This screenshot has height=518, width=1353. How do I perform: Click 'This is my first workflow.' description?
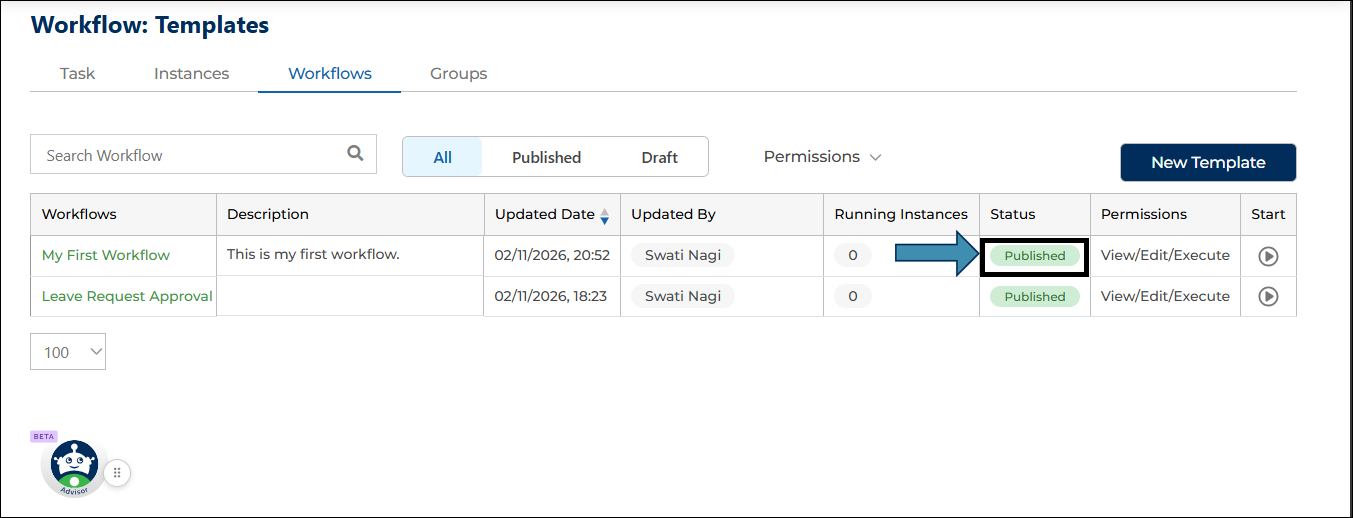pyautogui.click(x=313, y=254)
